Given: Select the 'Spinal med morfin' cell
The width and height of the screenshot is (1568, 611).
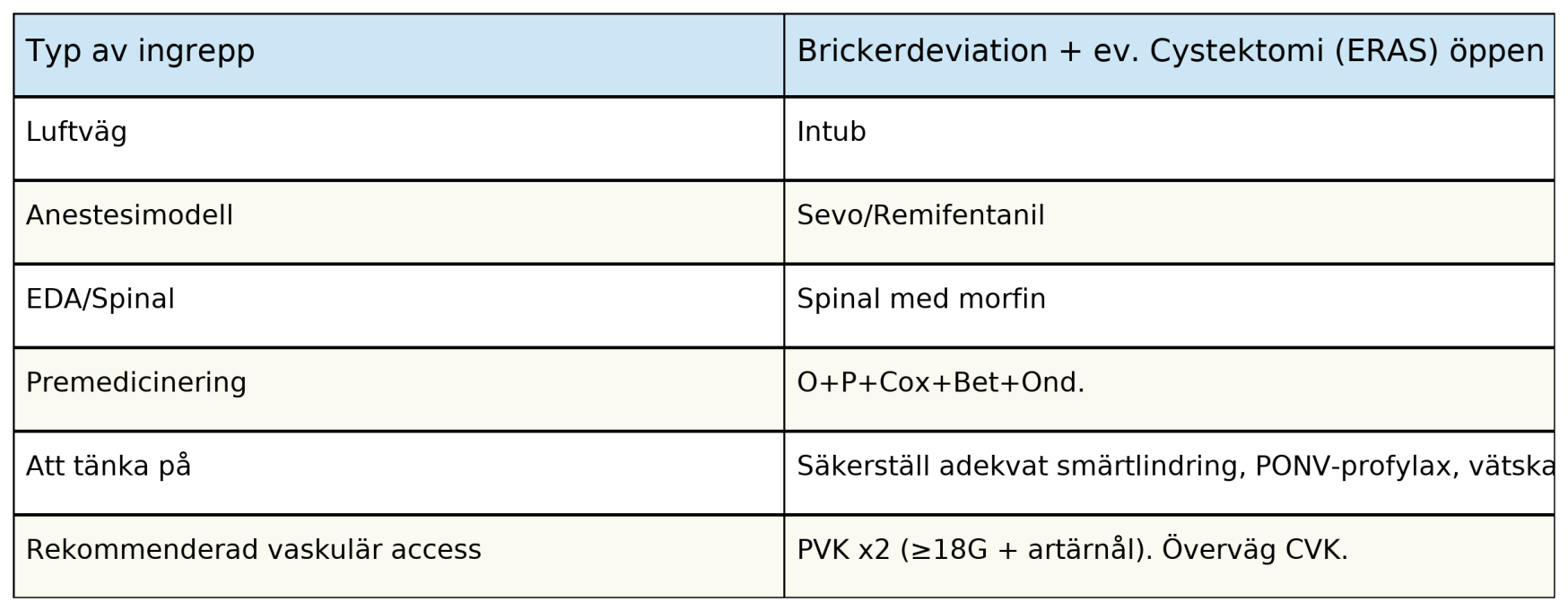Looking at the screenshot, I should 920,300.
